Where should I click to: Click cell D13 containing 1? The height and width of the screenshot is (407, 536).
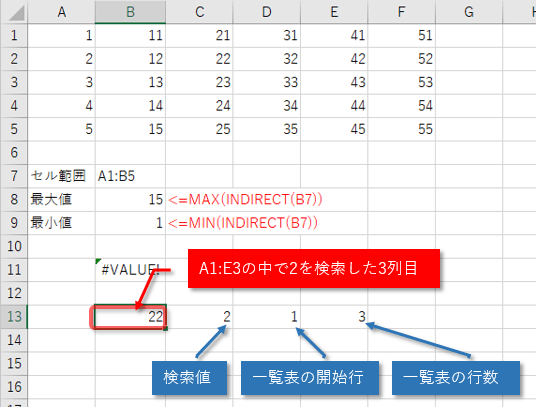266,316
